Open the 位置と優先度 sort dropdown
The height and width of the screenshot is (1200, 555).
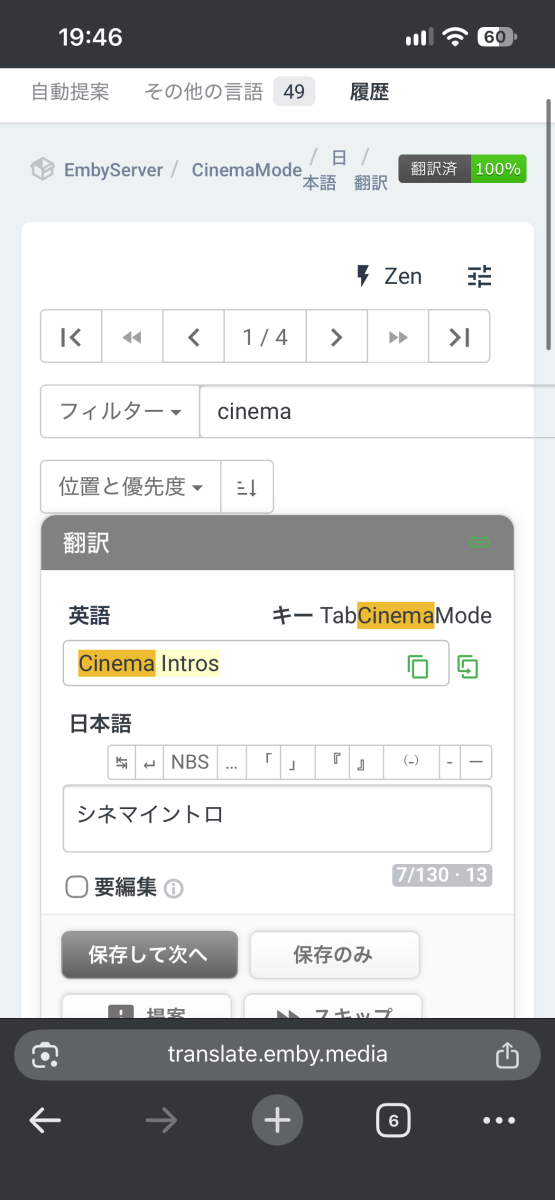pyautogui.click(x=131, y=487)
